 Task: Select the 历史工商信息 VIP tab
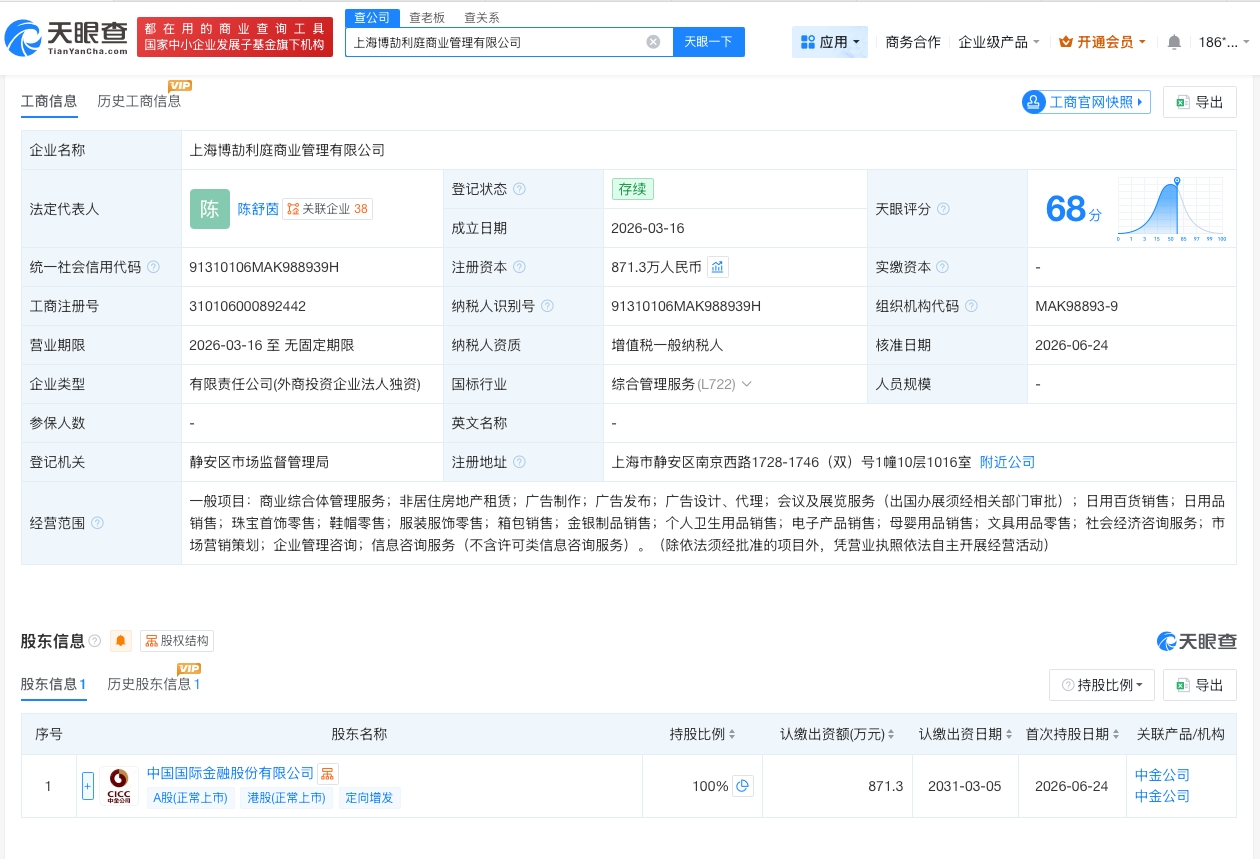(x=139, y=101)
